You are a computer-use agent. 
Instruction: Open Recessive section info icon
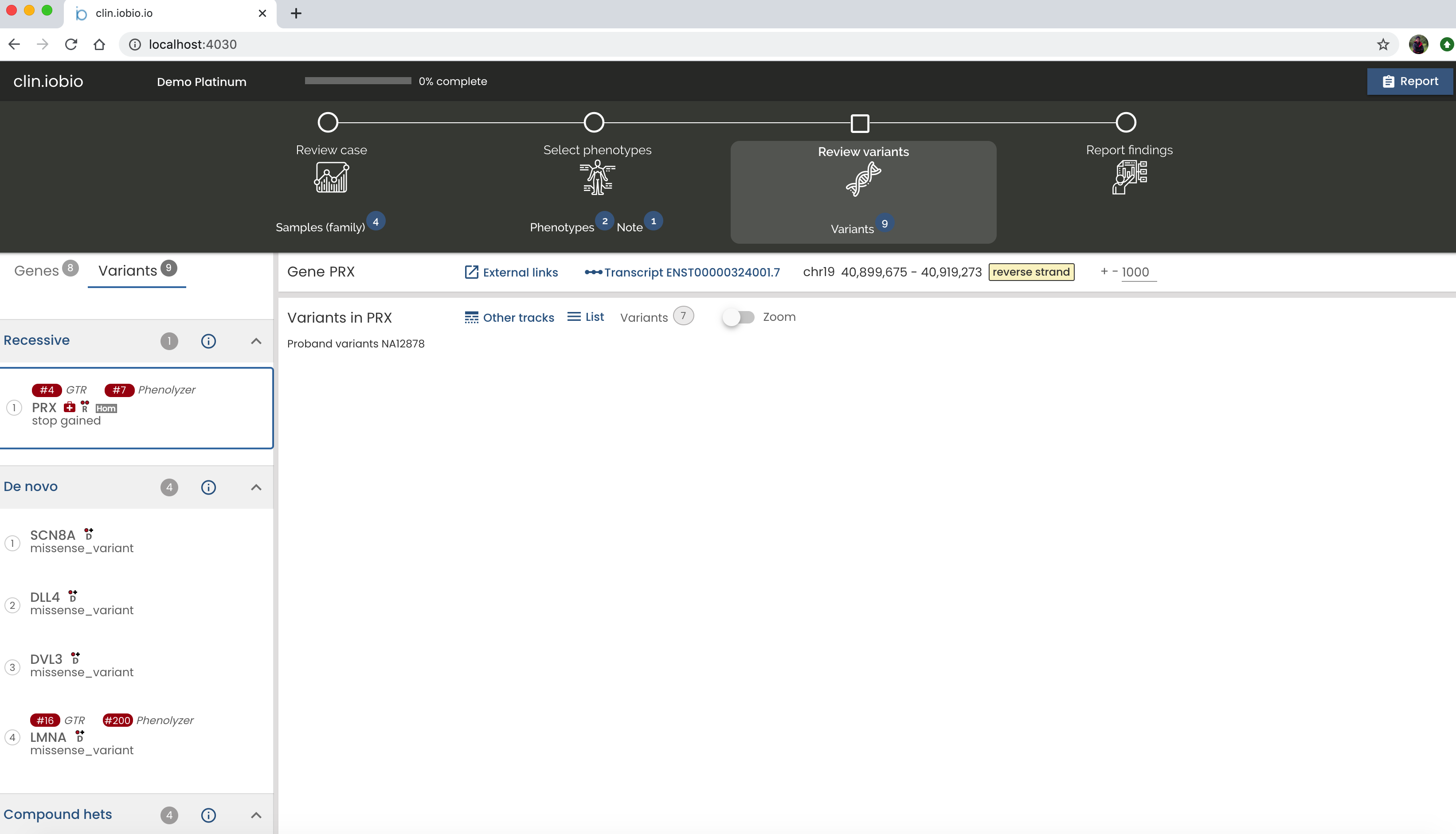[x=208, y=341]
